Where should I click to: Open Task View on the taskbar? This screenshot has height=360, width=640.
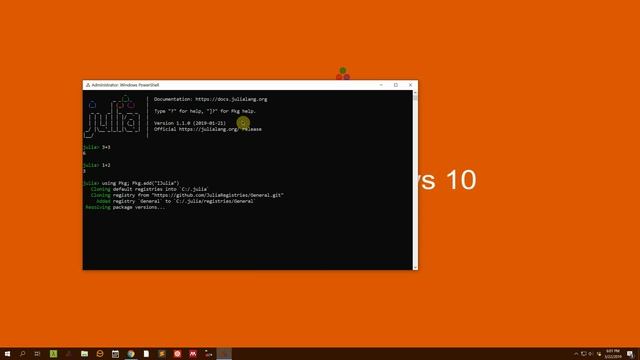38,354
